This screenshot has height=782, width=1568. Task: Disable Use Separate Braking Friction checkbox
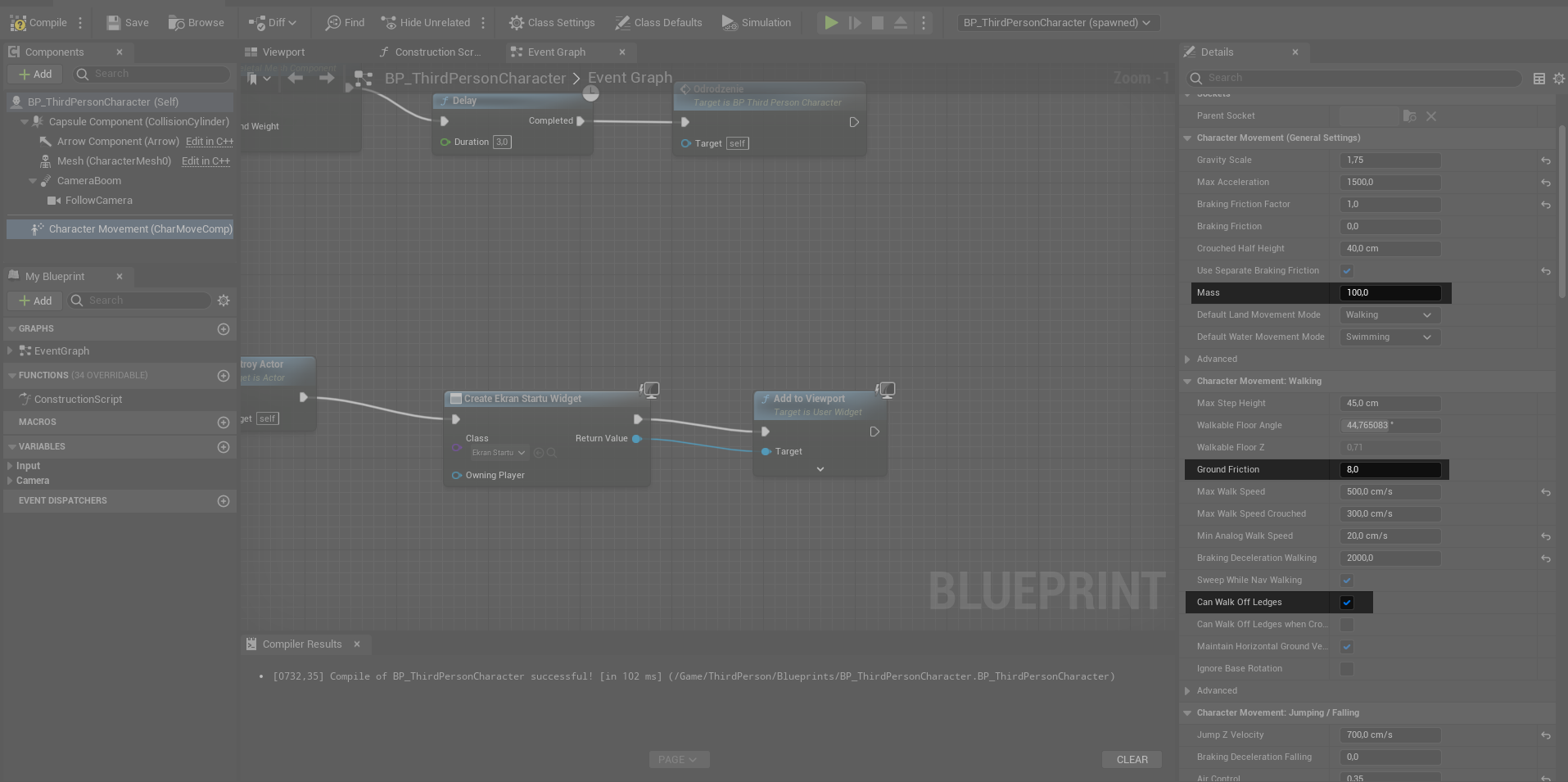point(1347,271)
